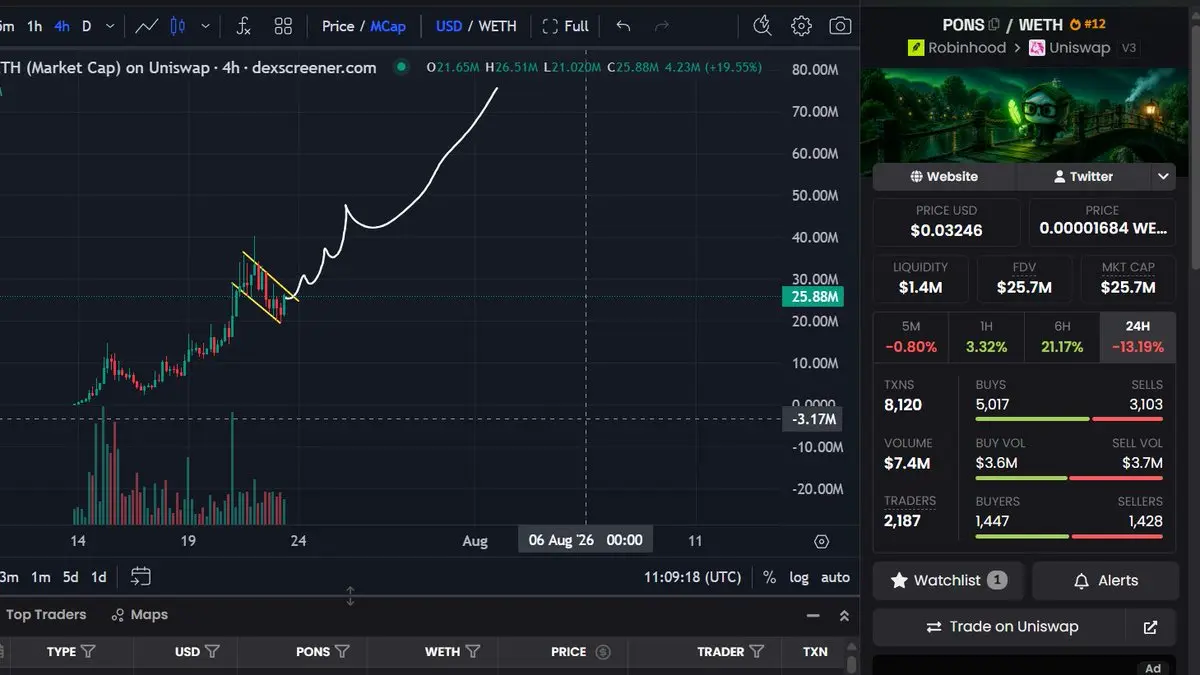
Task: Expand the timeframe dropdown next to D
Action: (x=109, y=26)
